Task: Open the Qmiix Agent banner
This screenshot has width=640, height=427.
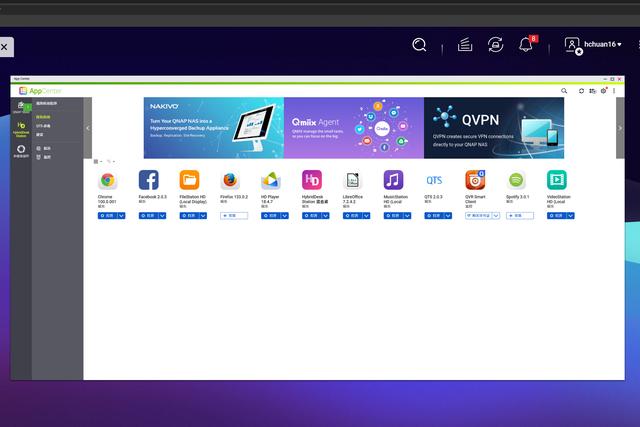Action: click(x=354, y=128)
